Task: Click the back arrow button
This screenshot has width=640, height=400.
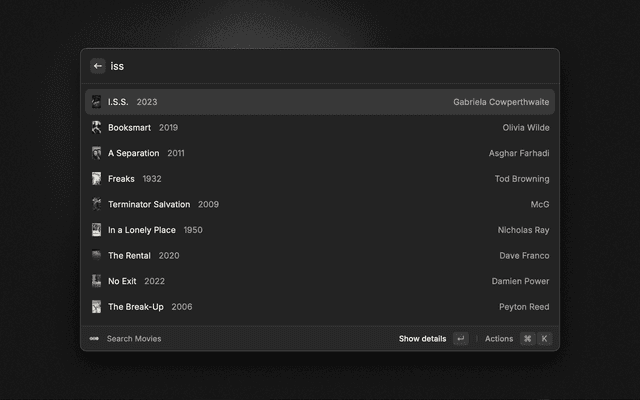Action: click(98, 66)
